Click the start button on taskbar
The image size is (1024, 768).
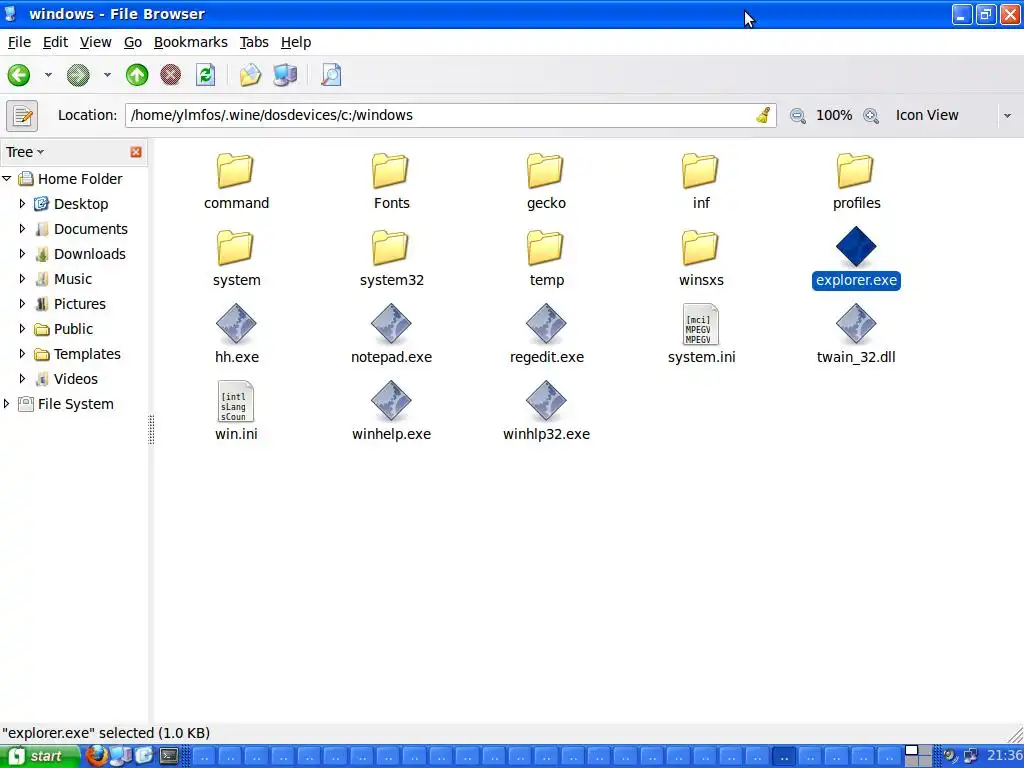tap(38, 756)
